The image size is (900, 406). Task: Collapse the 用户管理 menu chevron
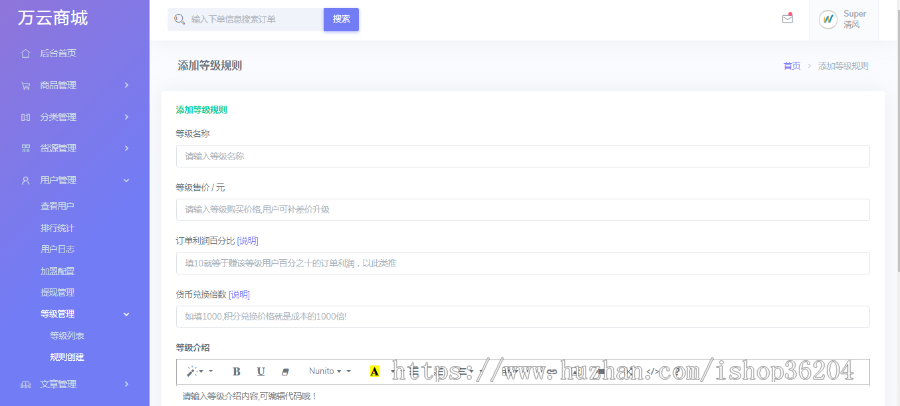pos(126,180)
